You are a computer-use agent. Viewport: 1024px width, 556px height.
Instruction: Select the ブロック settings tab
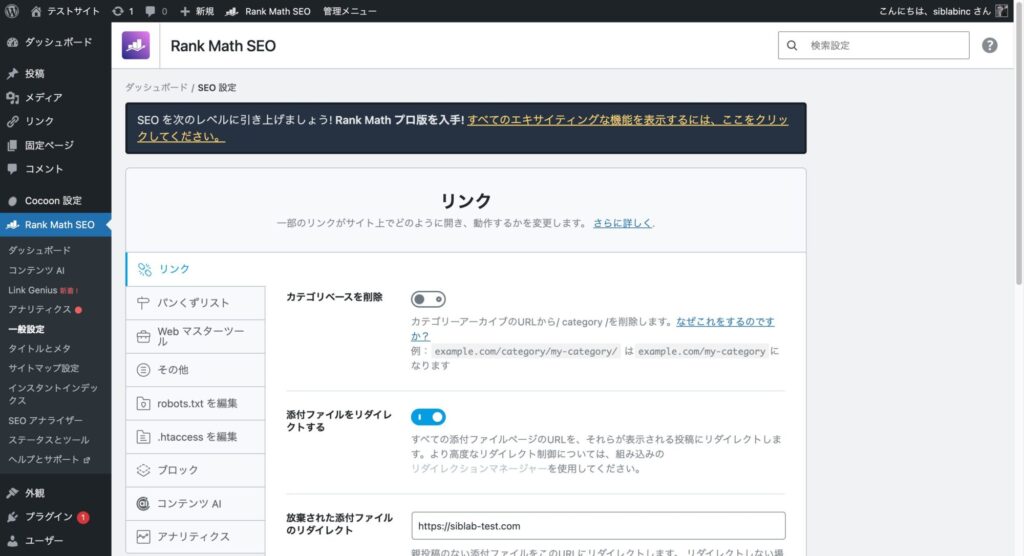coord(195,470)
